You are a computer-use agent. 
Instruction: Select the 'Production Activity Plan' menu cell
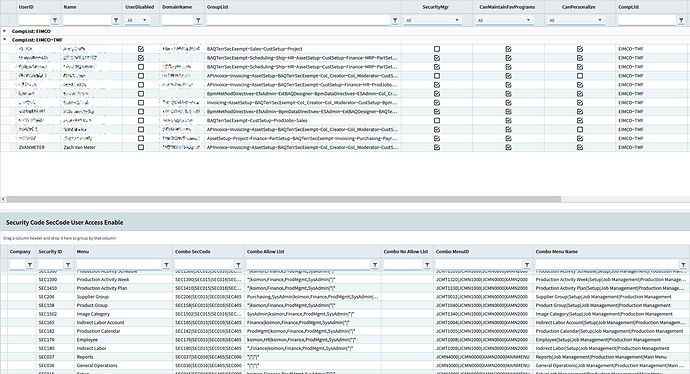coord(124,288)
